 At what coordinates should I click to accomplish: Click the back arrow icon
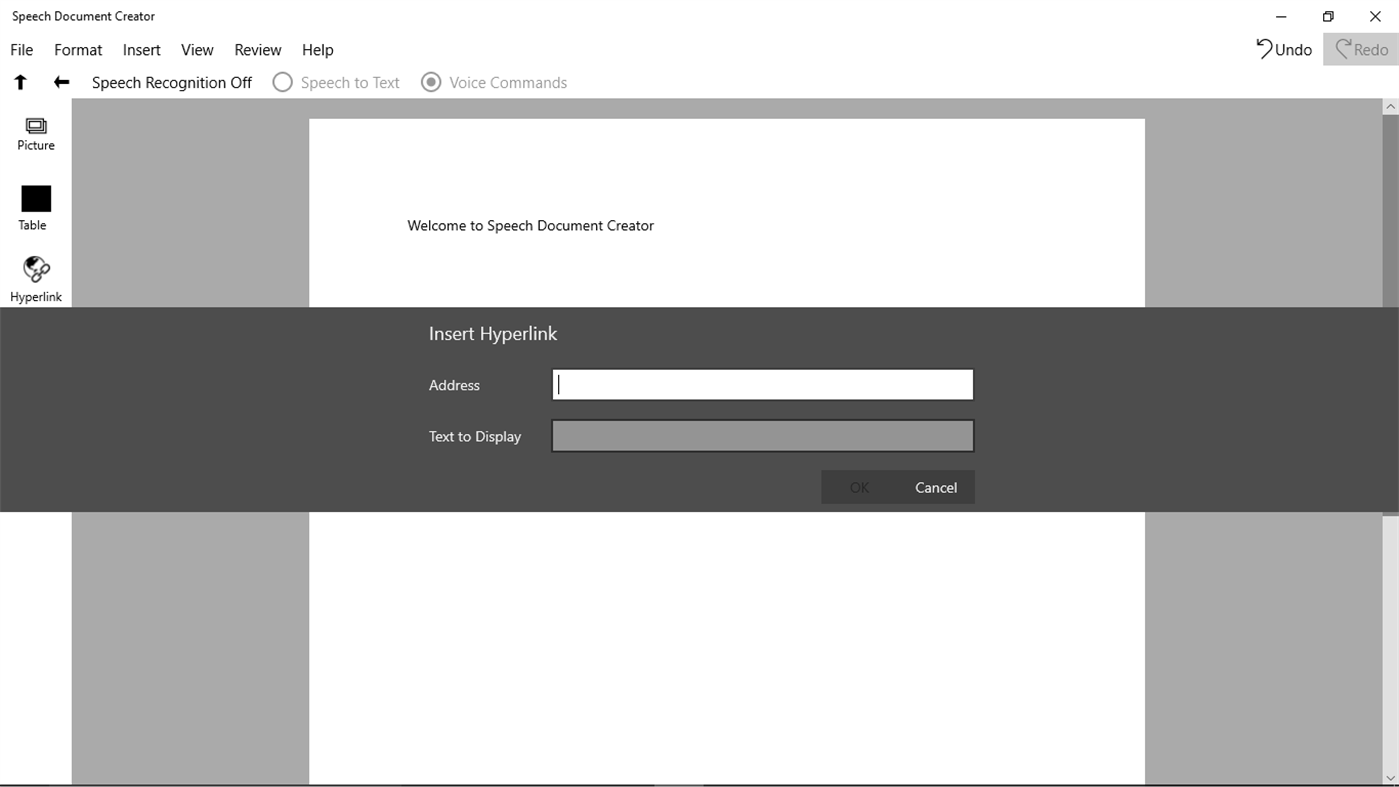[x=60, y=81]
